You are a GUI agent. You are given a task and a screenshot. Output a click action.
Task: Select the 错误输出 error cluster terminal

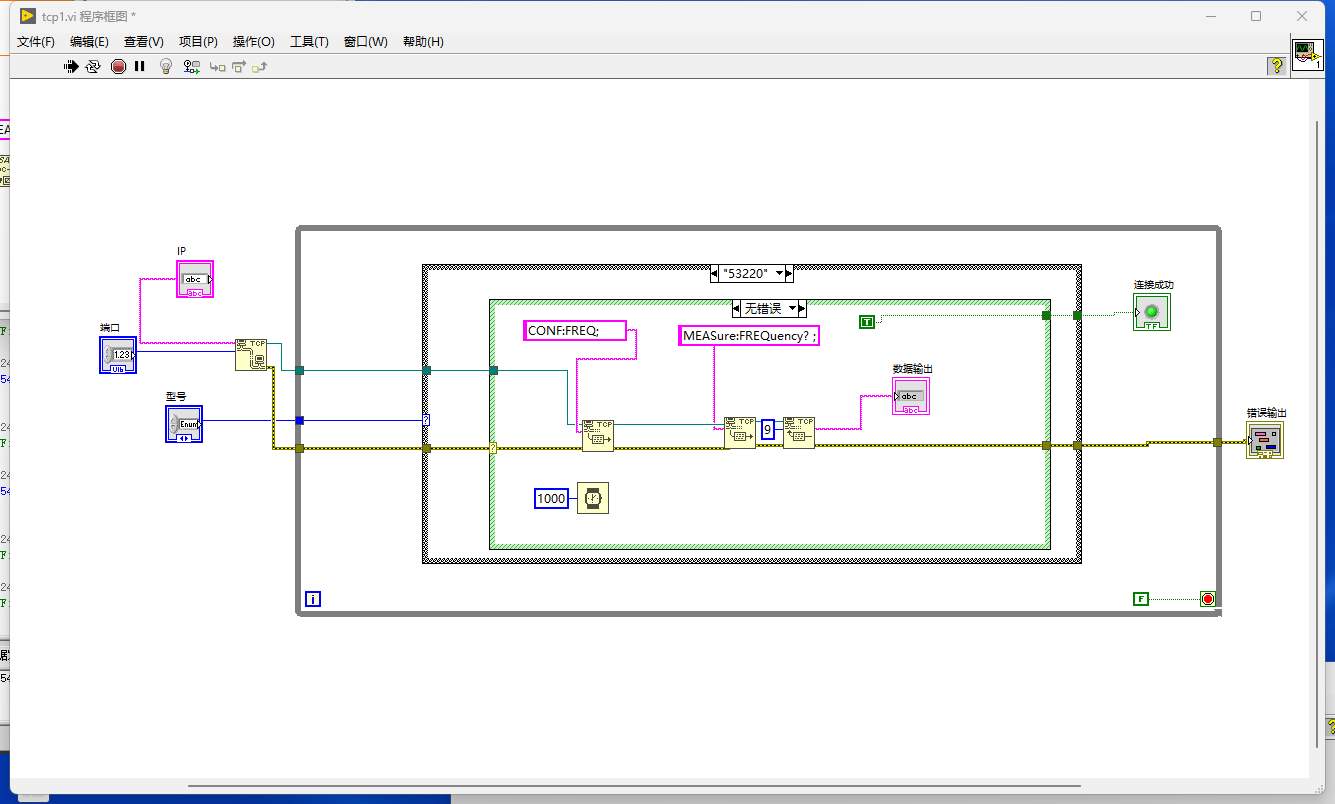tap(1265, 440)
